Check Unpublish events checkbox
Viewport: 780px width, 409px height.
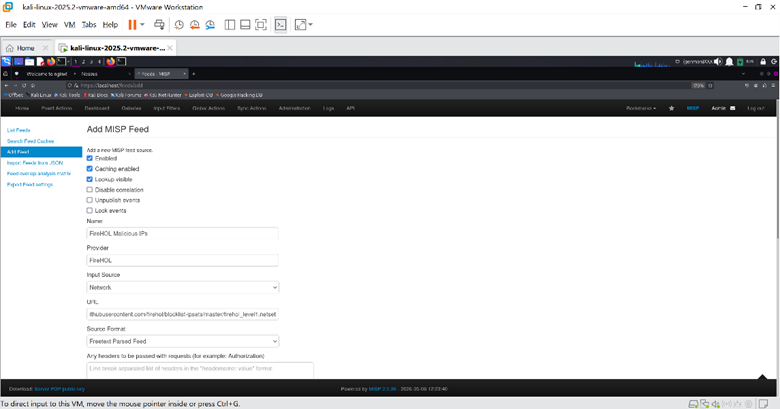tap(90, 200)
